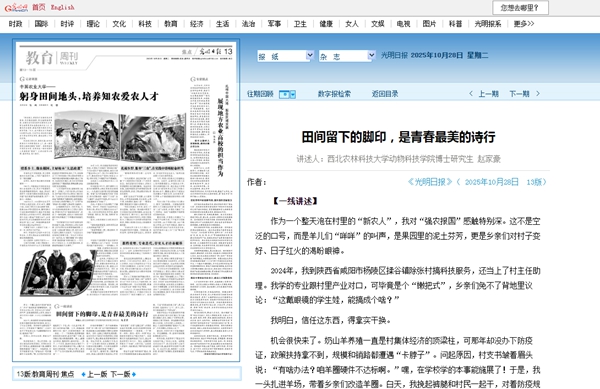600x389 pixels.
Task: Click 教育周刊 masthead on page image
Action: (52, 58)
